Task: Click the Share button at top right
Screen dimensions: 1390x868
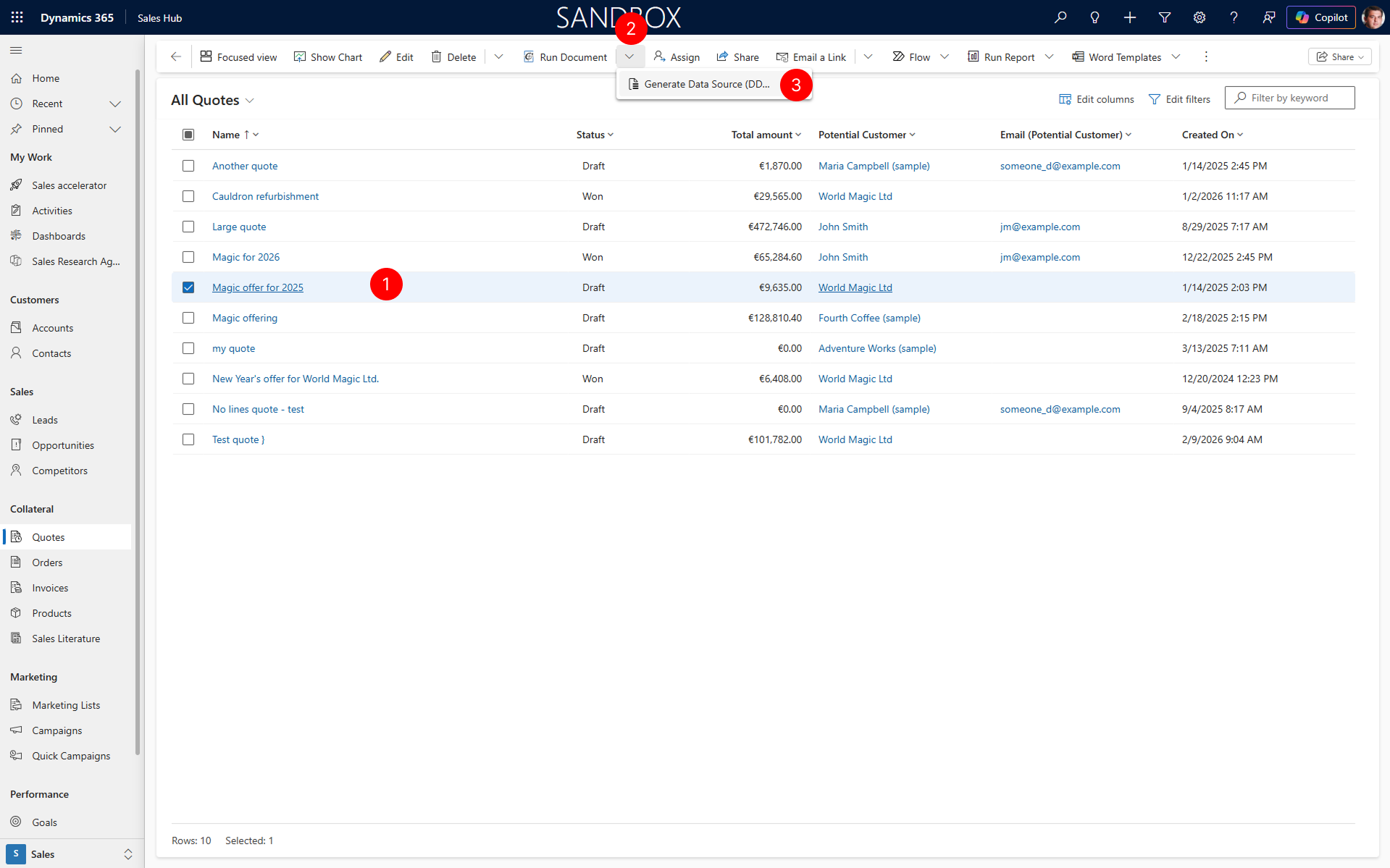Action: 1339,56
